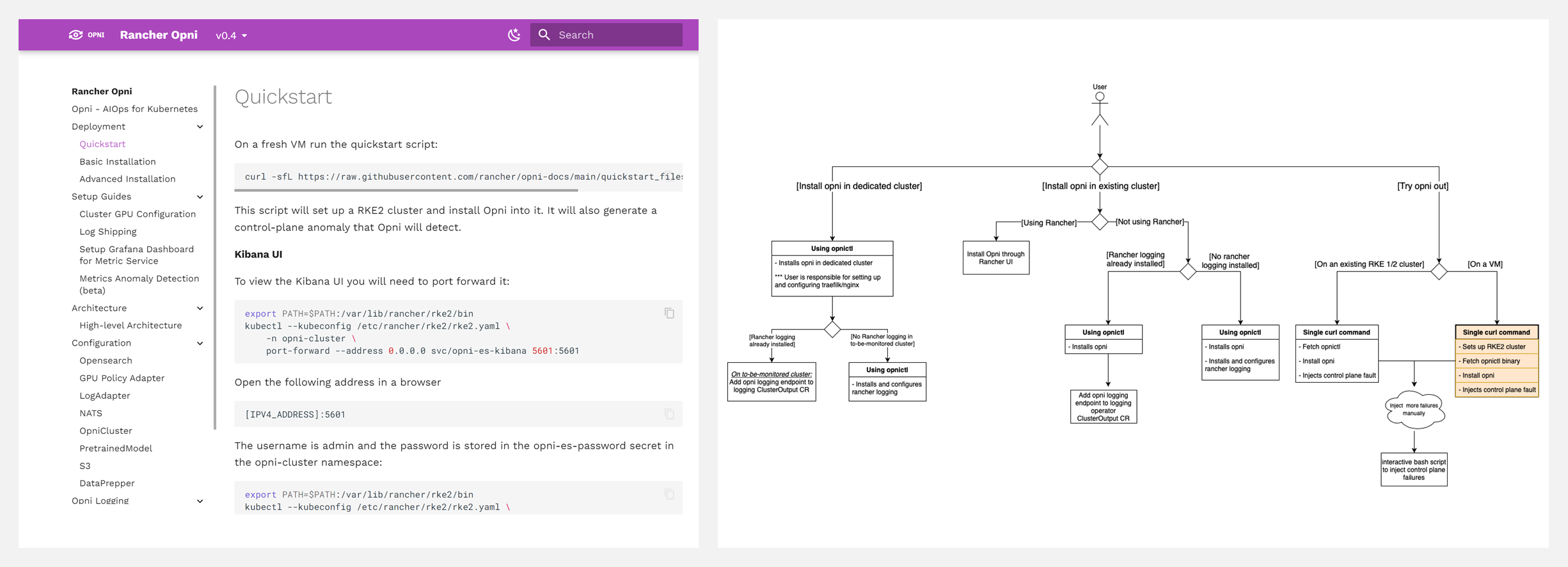1568x567 pixels.
Task: Click the 'Inject more failures manually' cloud
Action: tap(1414, 410)
